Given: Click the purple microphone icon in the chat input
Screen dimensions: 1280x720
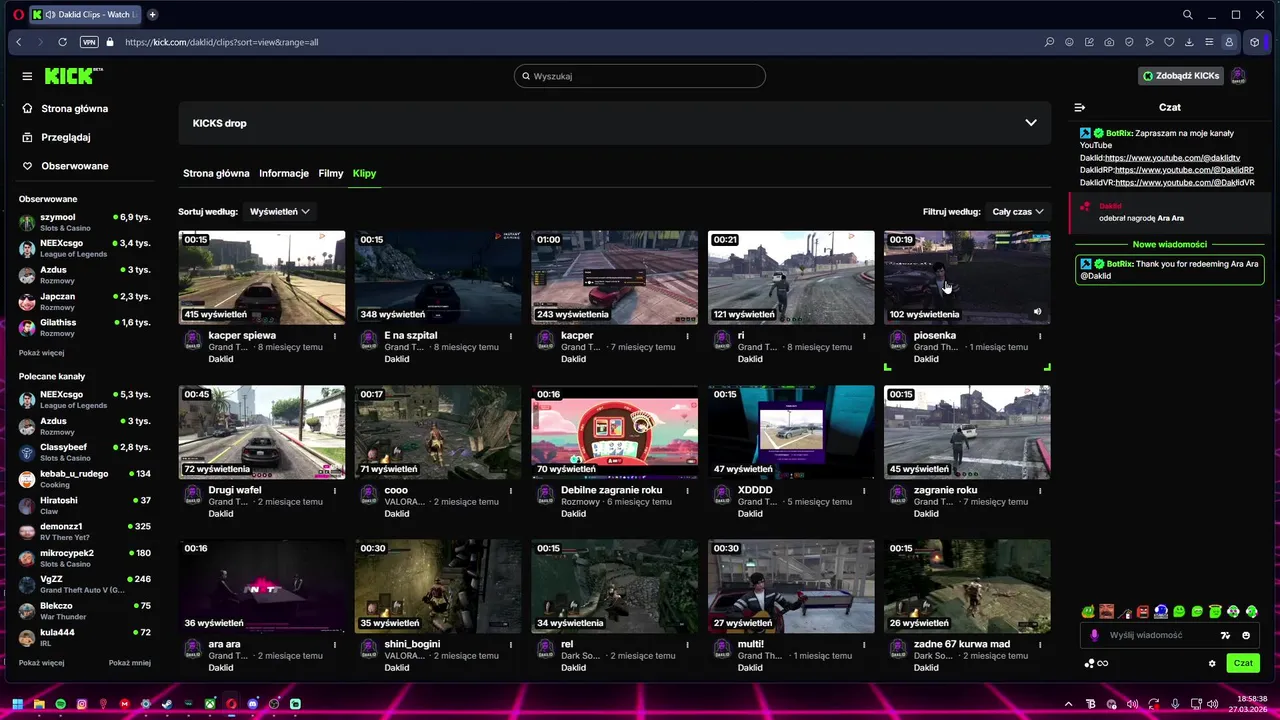Looking at the screenshot, I should pos(1094,635).
